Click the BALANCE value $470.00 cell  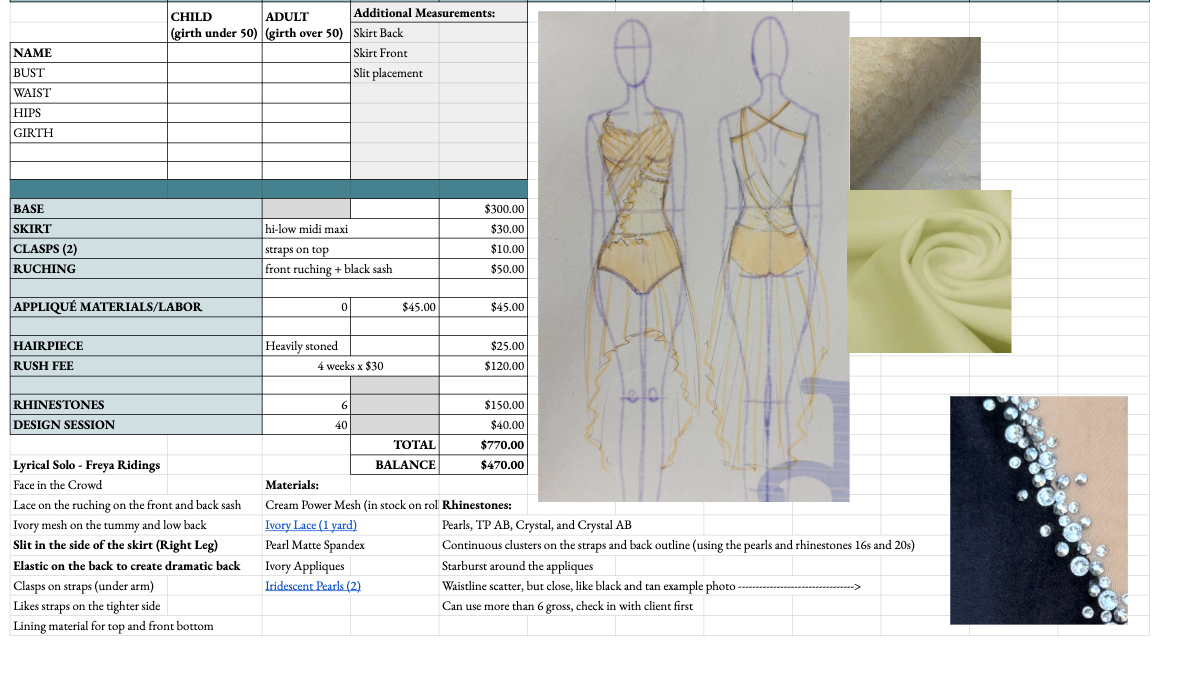point(483,465)
